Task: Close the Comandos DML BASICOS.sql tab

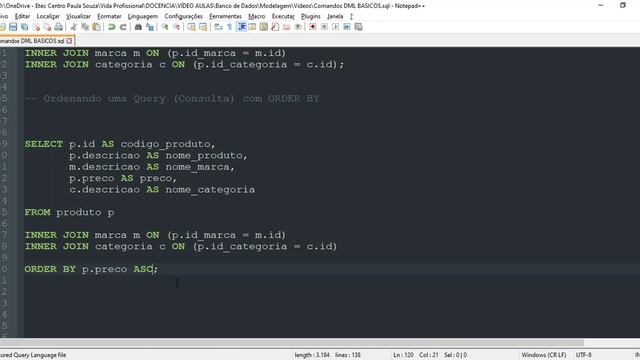Action: 69,41
